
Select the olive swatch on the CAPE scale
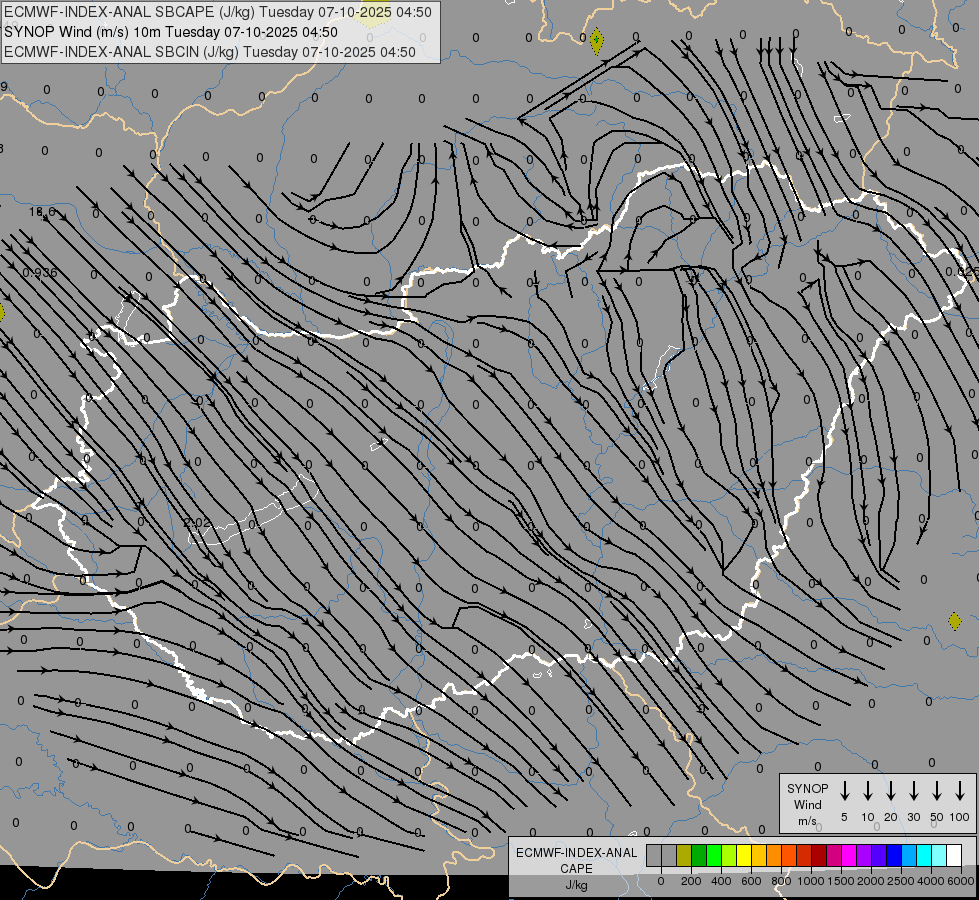(x=684, y=855)
